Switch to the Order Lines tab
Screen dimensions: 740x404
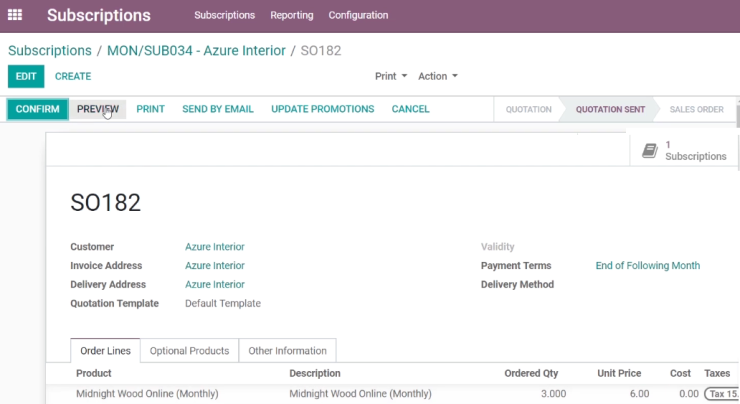(105, 351)
